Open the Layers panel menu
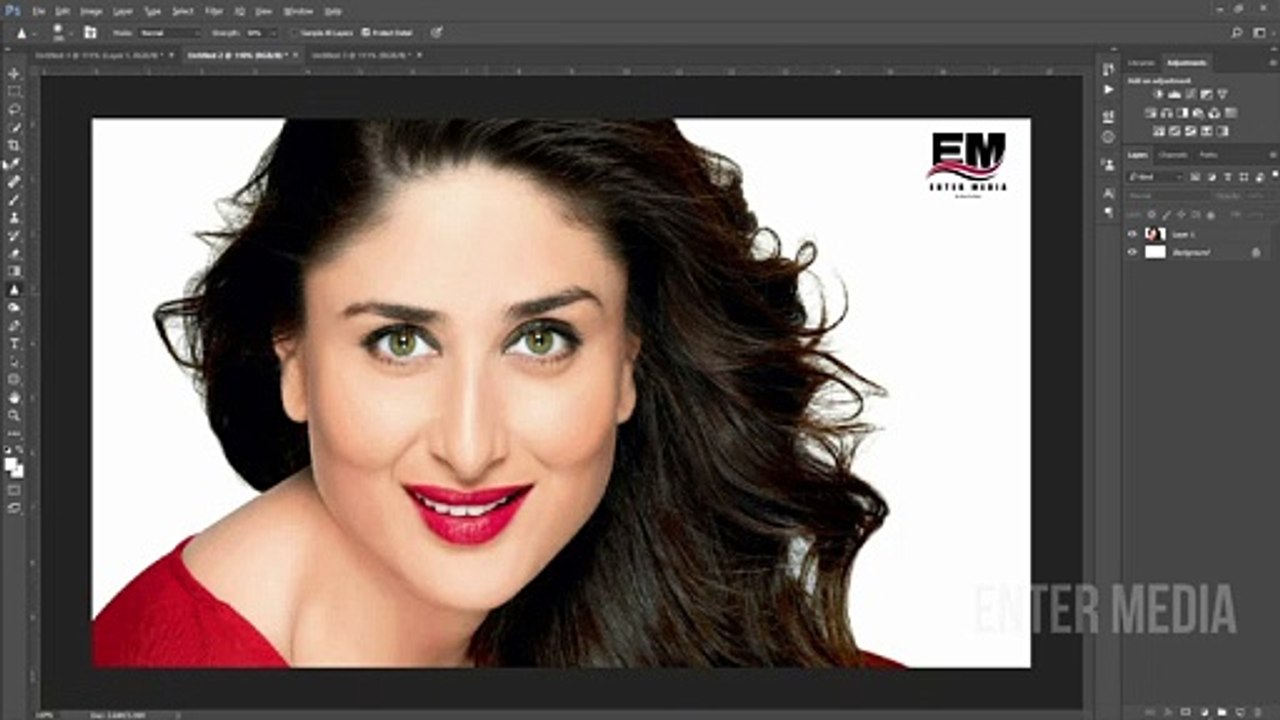The height and width of the screenshot is (720, 1280). pyautogui.click(x=1273, y=155)
